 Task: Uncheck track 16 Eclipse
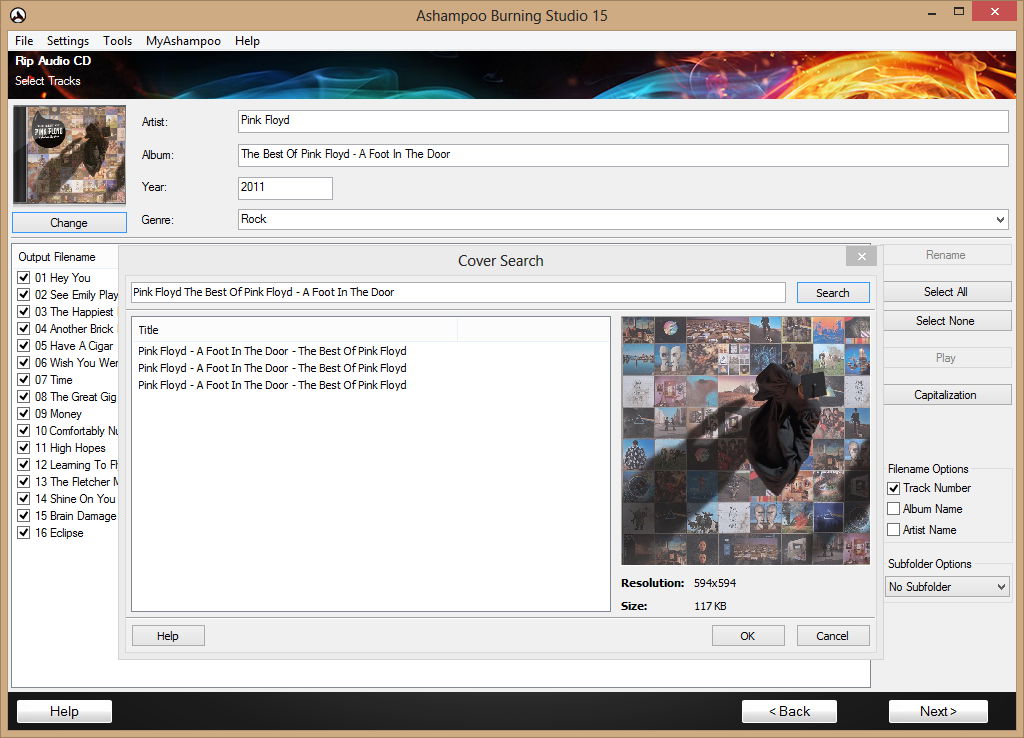click(24, 532)
